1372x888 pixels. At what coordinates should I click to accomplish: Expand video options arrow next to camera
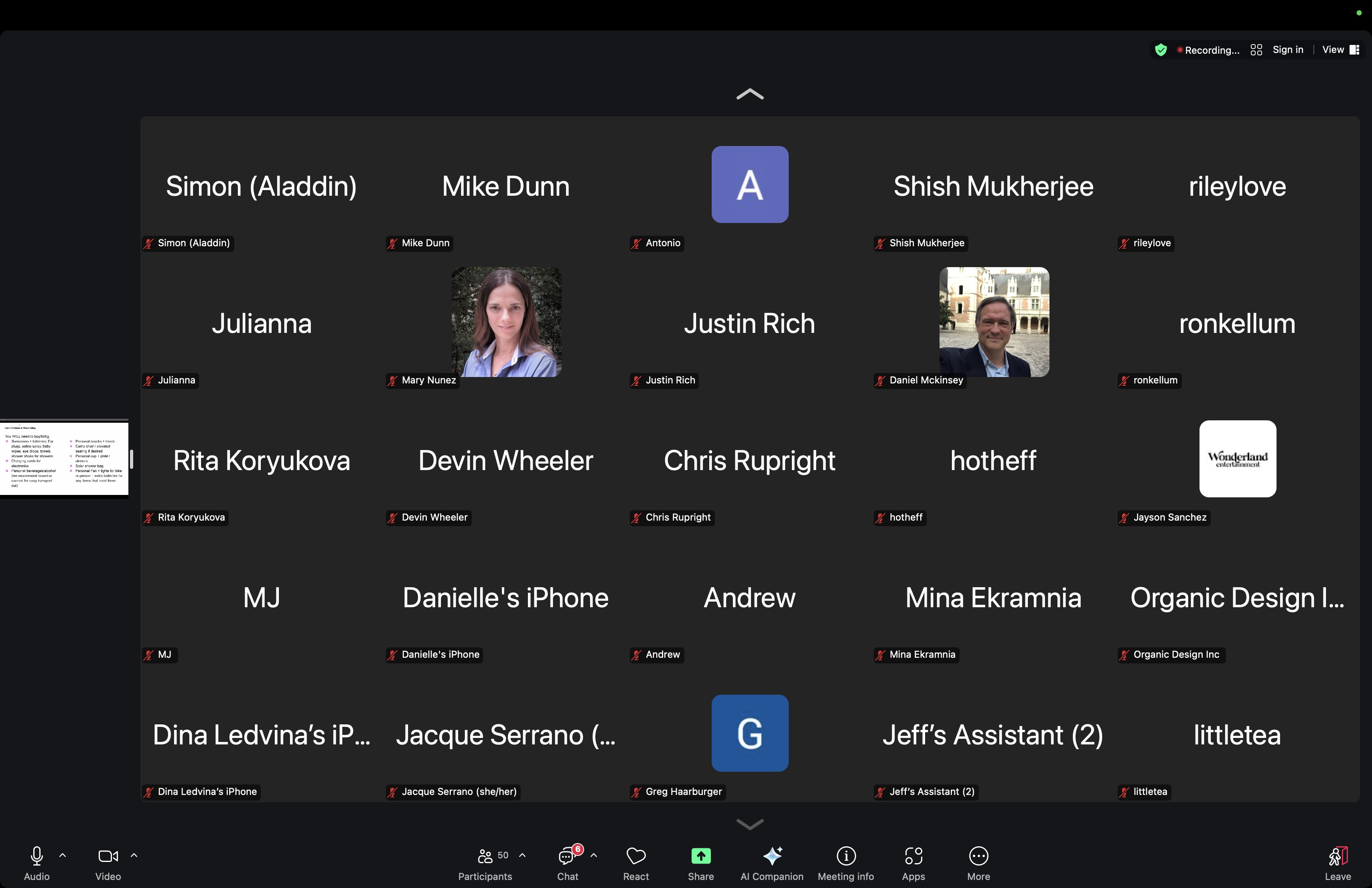[x=134, y=855]
